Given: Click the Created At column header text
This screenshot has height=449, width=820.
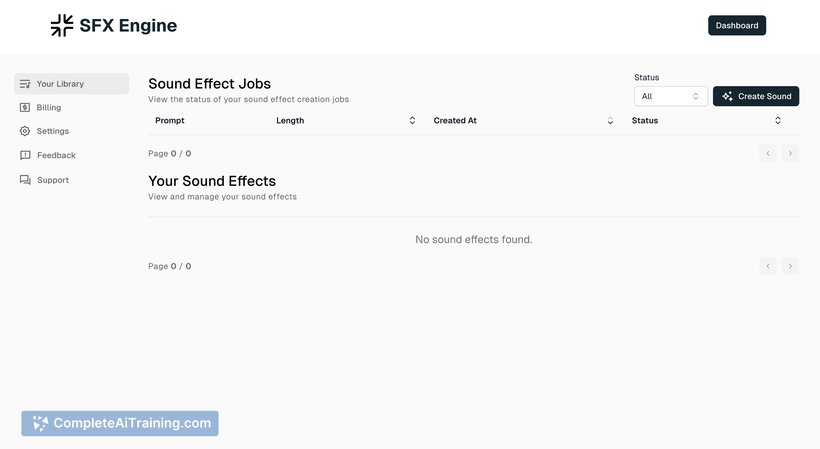Looking at the screenshot, I should [455, 120].
